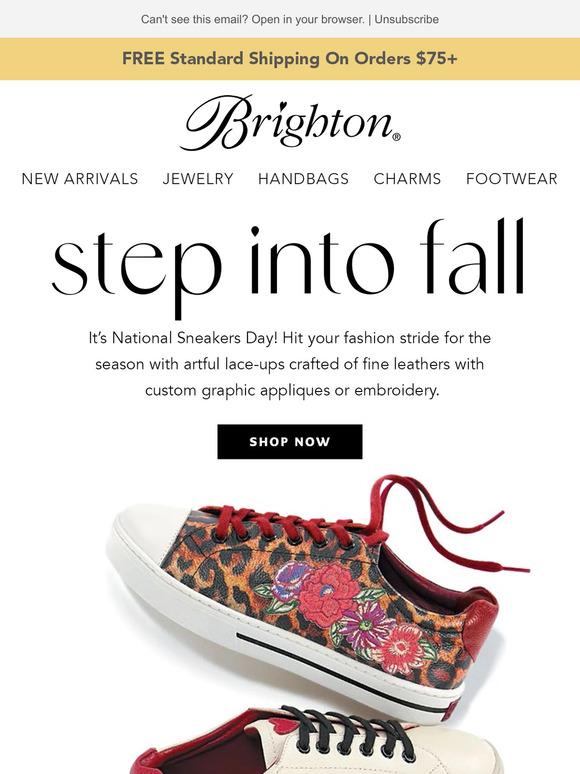Click the black SHOP NOW button
The width and height of the screenshot is (580, 774).
click(290, 442)
